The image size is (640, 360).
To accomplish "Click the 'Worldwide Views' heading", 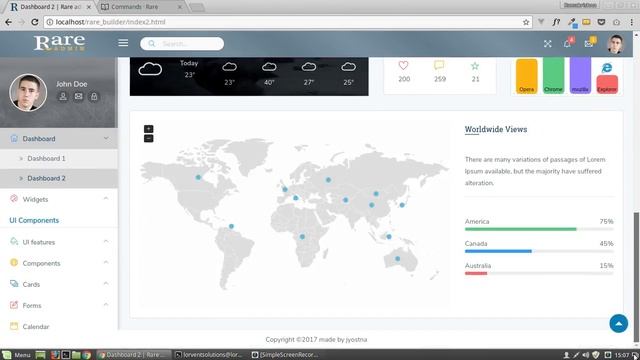I will coord(496,129).
